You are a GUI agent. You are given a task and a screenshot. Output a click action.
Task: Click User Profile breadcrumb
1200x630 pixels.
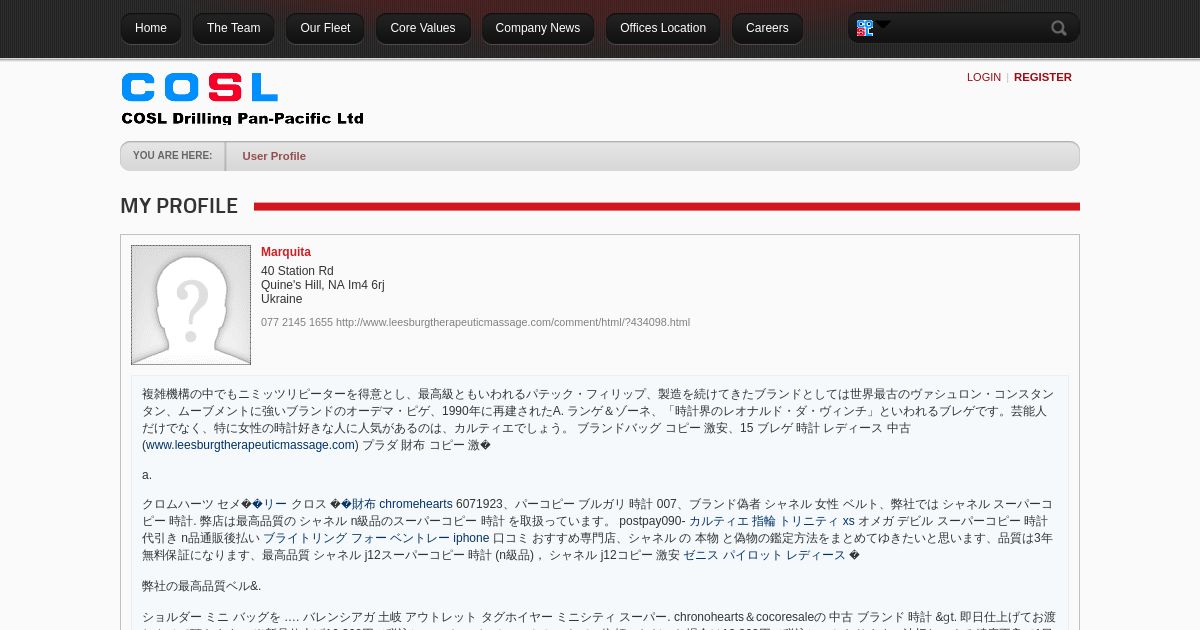pyautogui.click(x=274, y=156)
